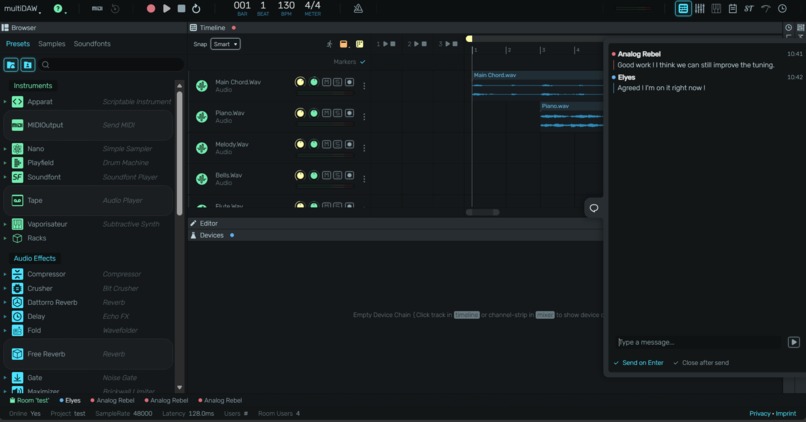Click the Gate effect icon
Image resolution: width=806 pixels, height=422 pixels.
(17, 377)
